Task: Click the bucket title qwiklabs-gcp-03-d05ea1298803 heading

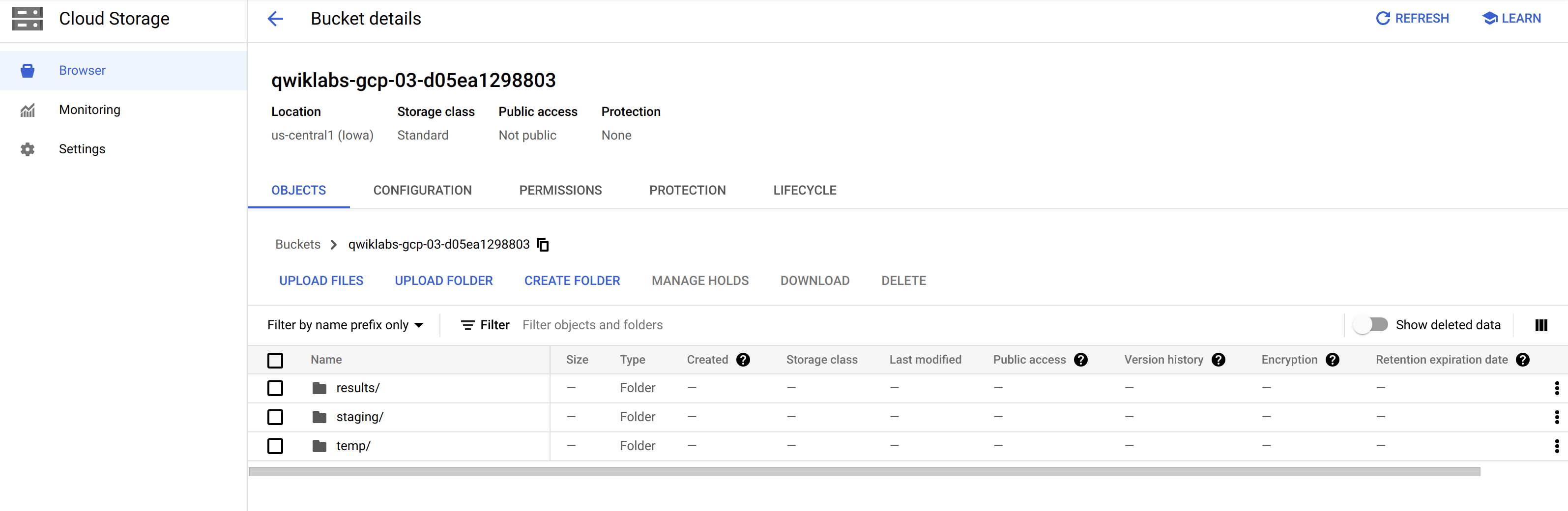Action: (x=413, y=80)
